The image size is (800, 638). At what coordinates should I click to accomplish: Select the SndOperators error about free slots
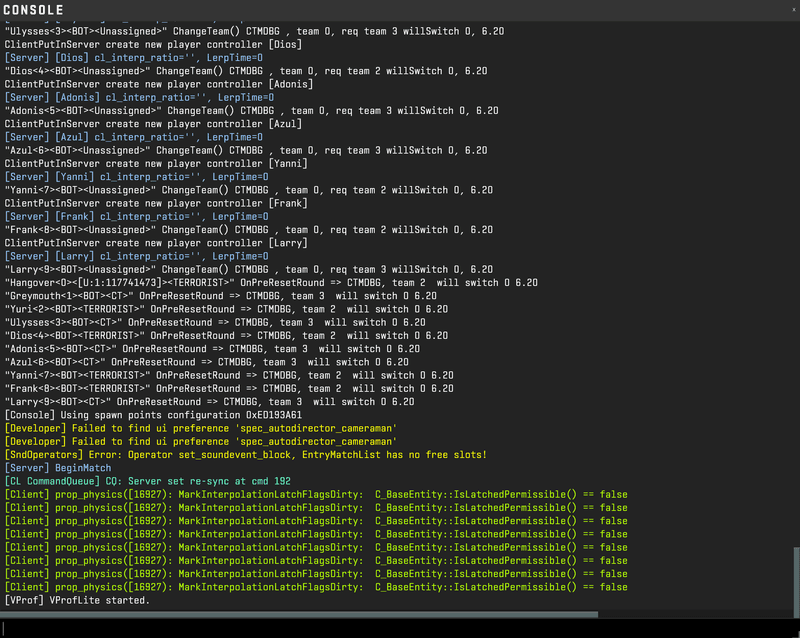point(250,454)
